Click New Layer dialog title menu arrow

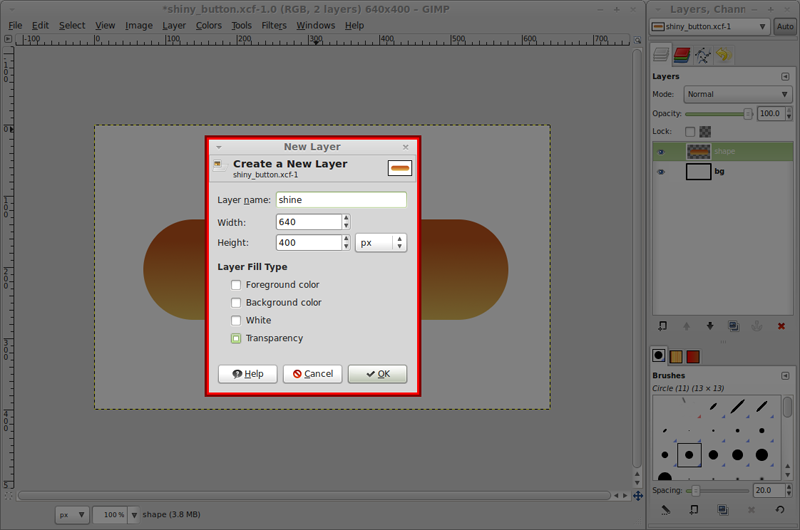coord(218,147)
